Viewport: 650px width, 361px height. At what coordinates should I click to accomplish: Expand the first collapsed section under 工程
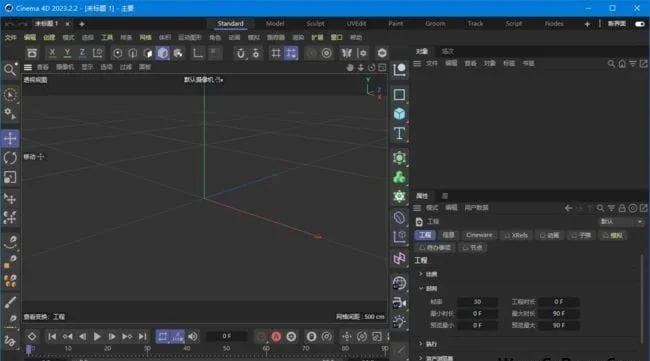click(421, 274)
